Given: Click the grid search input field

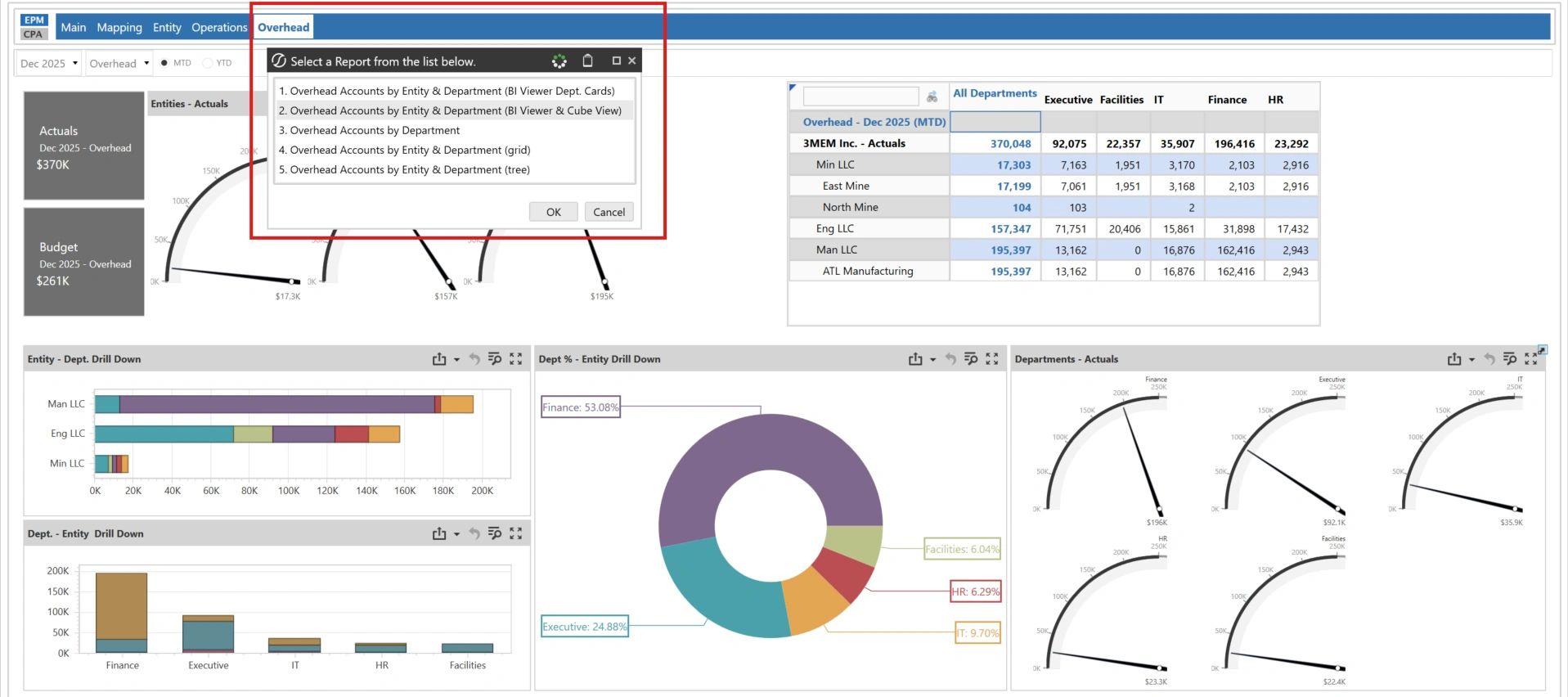Looking at the screenshot, I should click(x=860, y=97).
